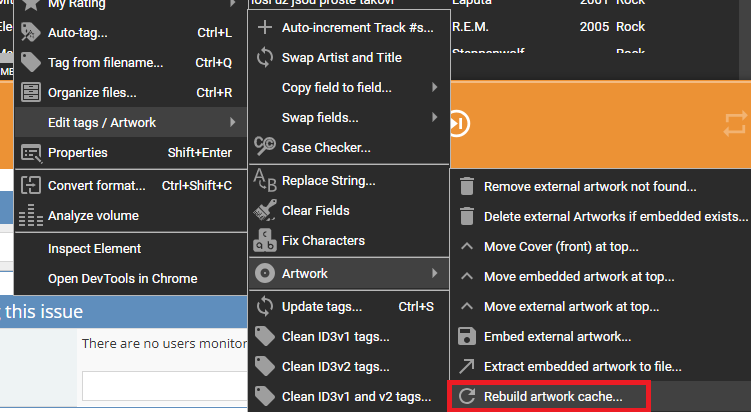Select Tag from filename menu entry
This screenshot has width=751, height=412.
pyautogui.click(x=105, y=63)
